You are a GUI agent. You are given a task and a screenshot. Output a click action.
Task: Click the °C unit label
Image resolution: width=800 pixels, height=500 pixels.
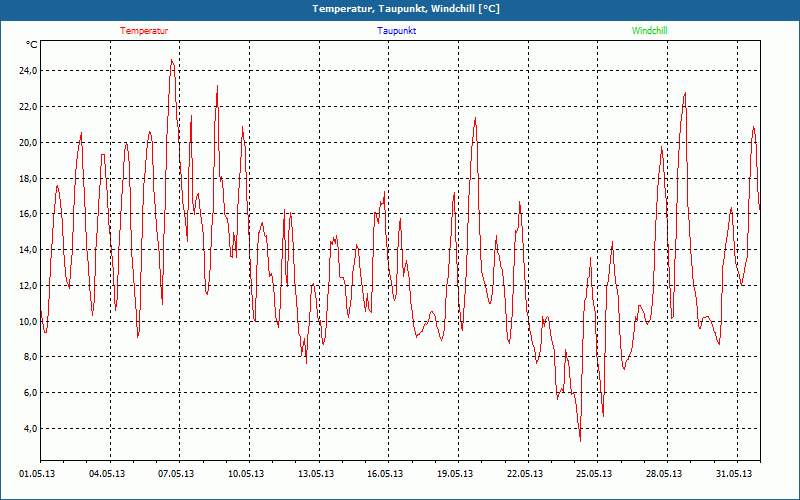(32, 45)
